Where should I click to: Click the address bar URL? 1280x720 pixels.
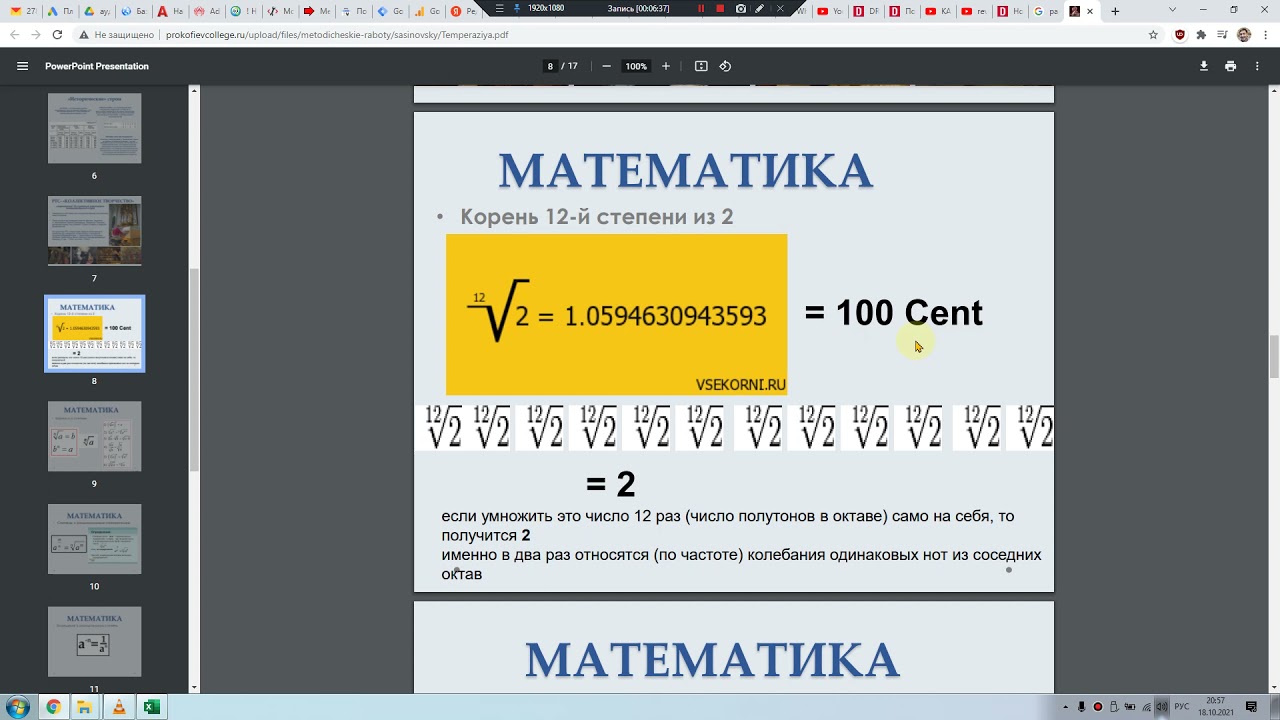[336, 34]
